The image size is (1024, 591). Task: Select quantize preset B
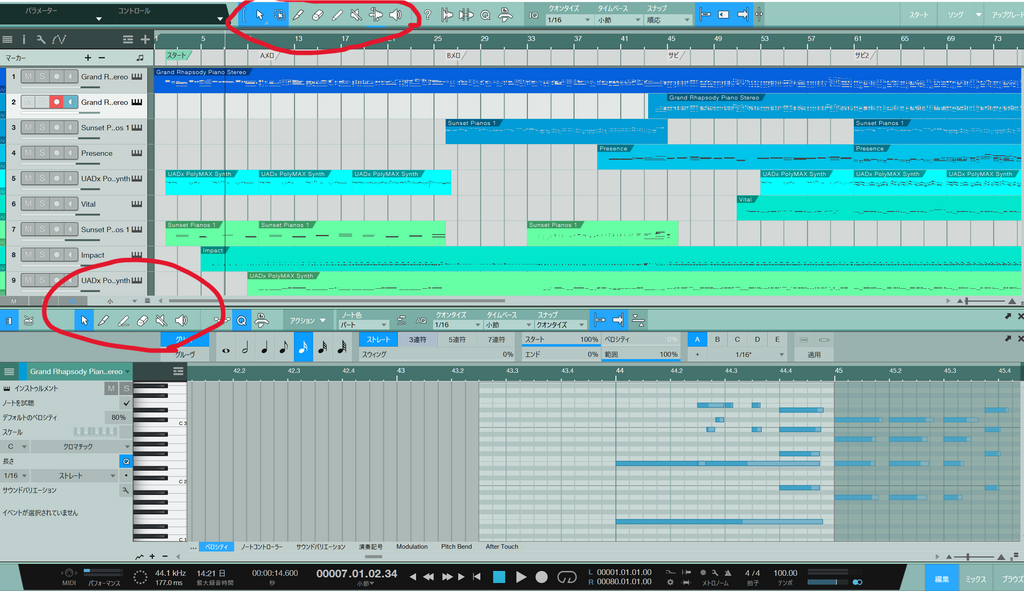717,340
